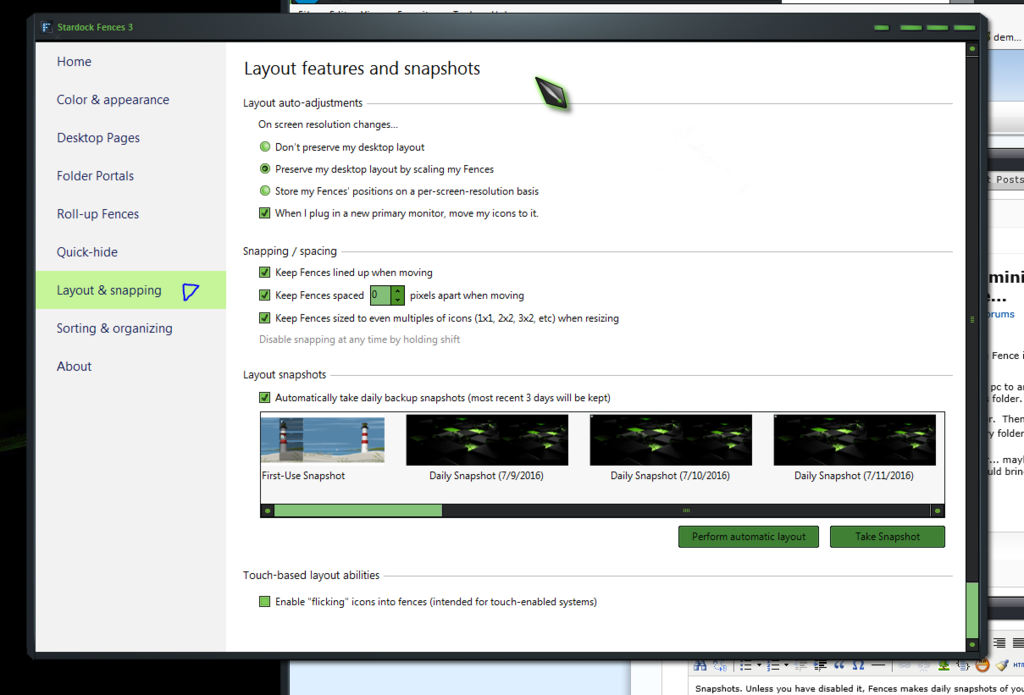Choose per-screen-resolution Fences position storage
The image size is (1024, 695).
264,191
